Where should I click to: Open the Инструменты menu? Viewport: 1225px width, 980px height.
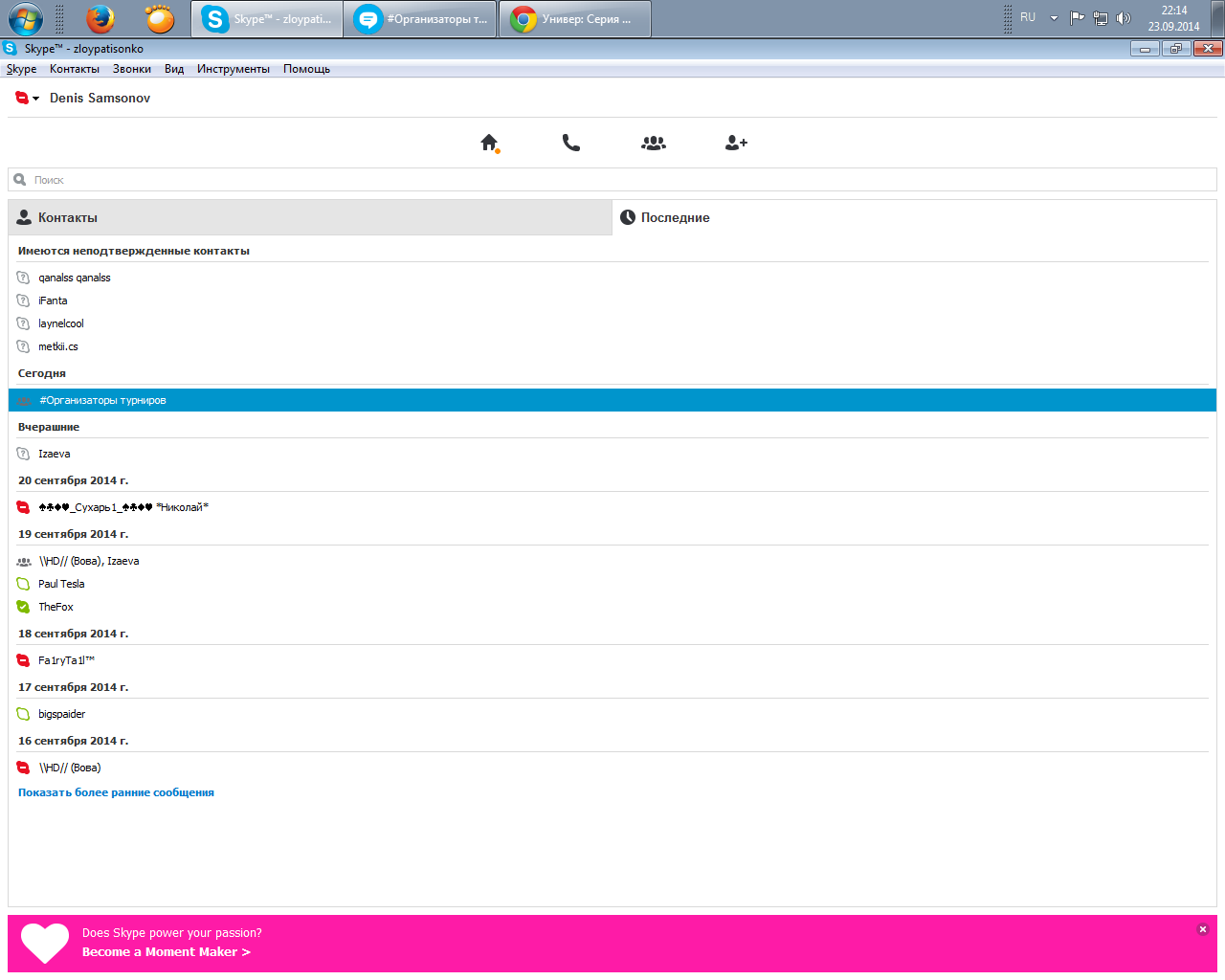coord(234,69)
